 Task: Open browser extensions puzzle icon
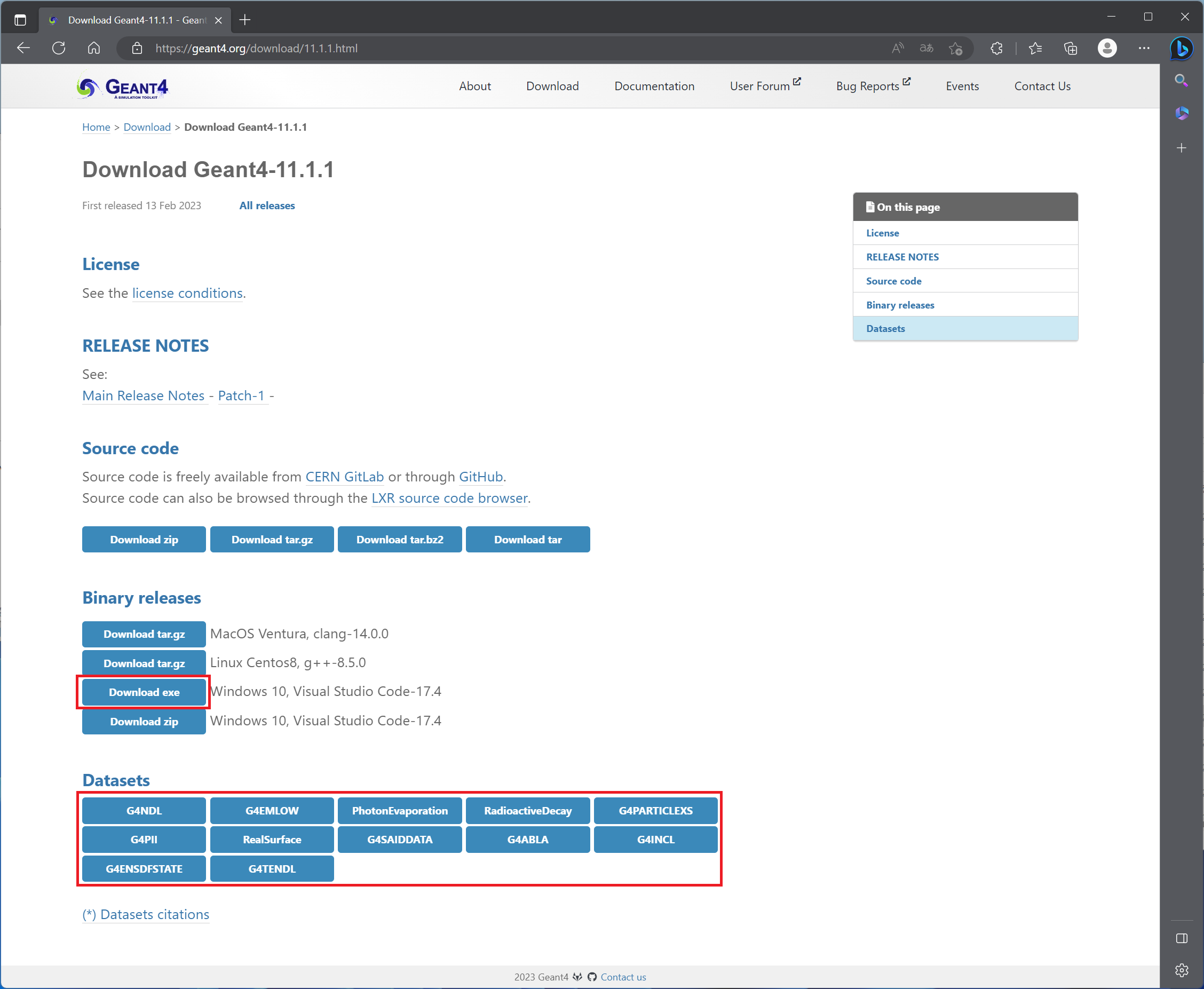click(x=997, y=49)
